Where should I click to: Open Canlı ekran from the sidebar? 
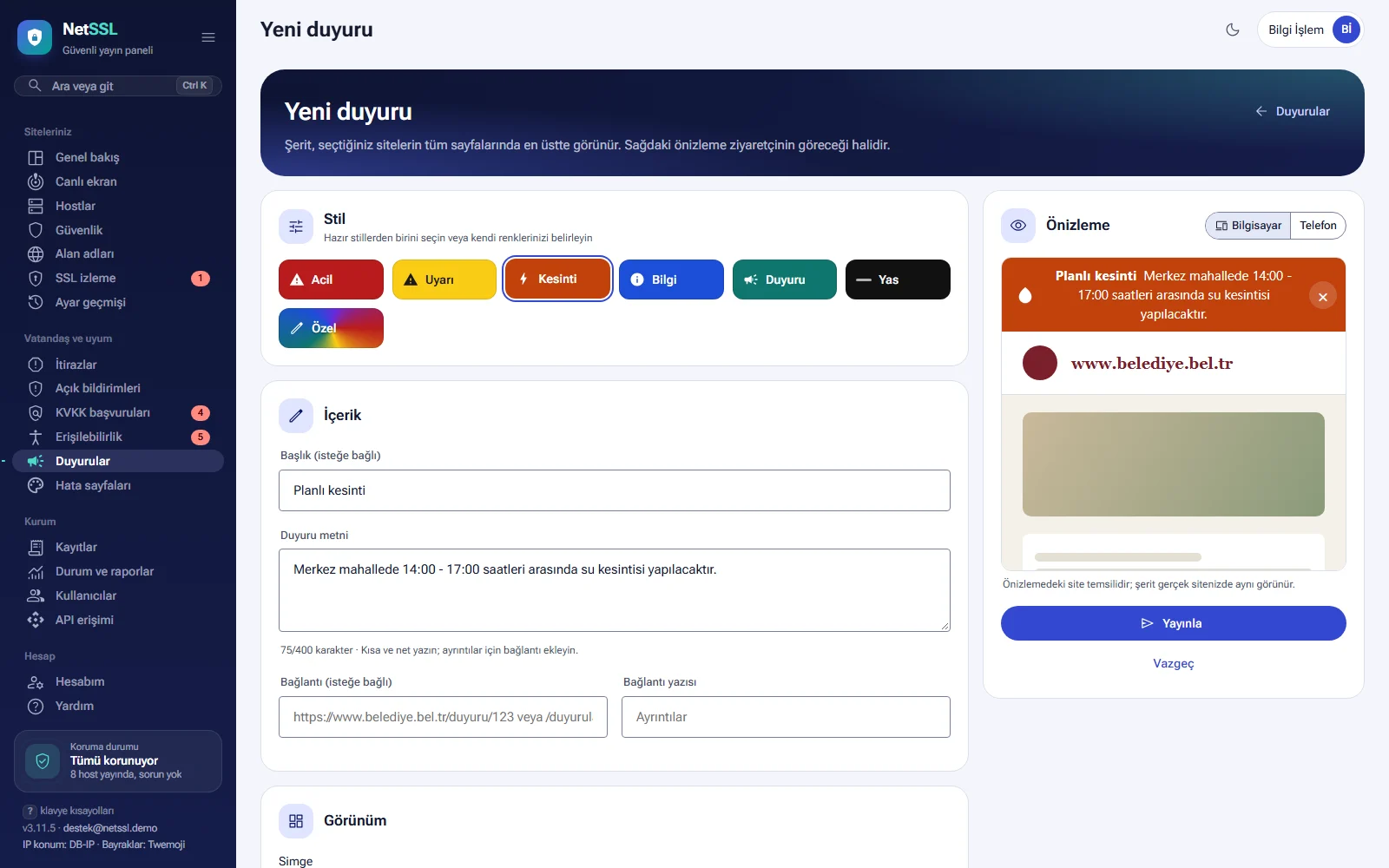(x=118, y=181)
